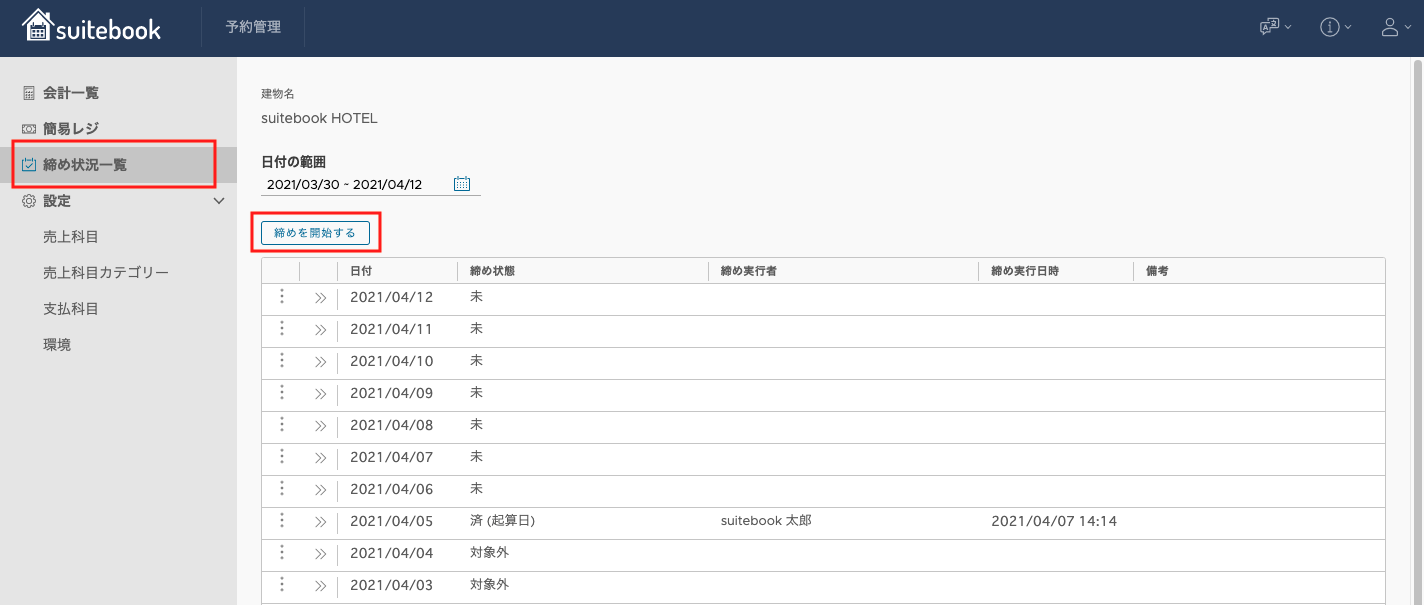Click the suitebook logo
1424x605 pixels.
pos(91,27)
